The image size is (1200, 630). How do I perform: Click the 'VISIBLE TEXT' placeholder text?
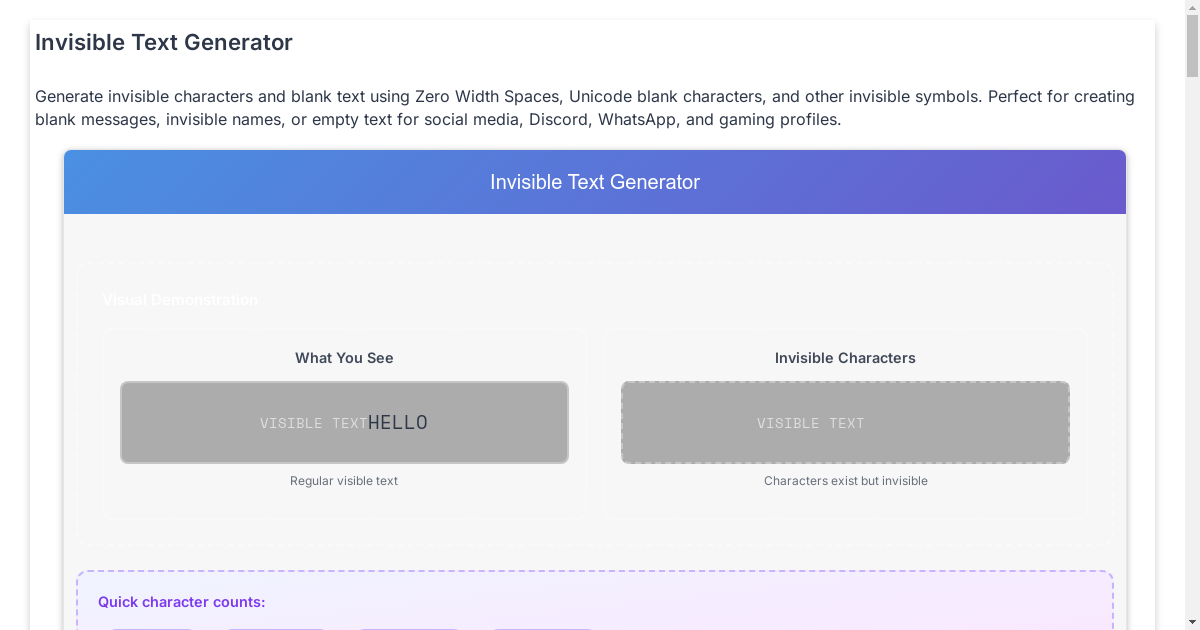point(811,423)
